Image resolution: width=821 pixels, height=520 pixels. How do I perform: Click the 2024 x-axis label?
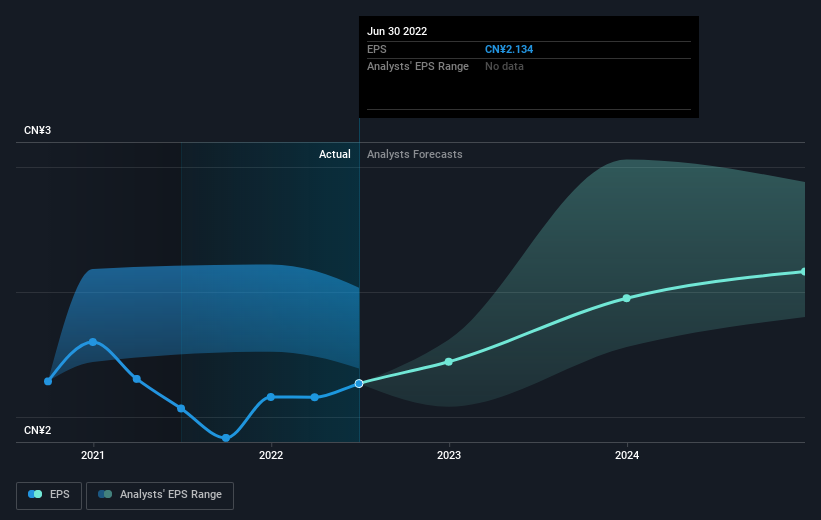(627, 455)
